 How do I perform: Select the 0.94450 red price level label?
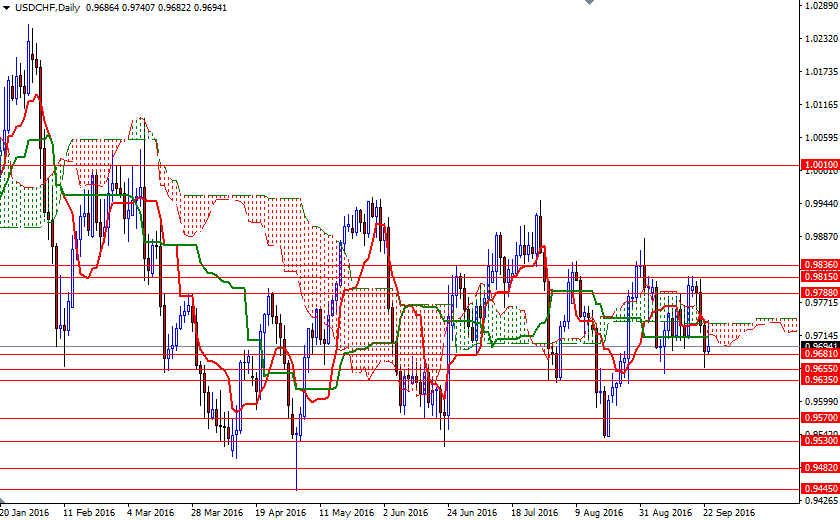coord(820,489)
